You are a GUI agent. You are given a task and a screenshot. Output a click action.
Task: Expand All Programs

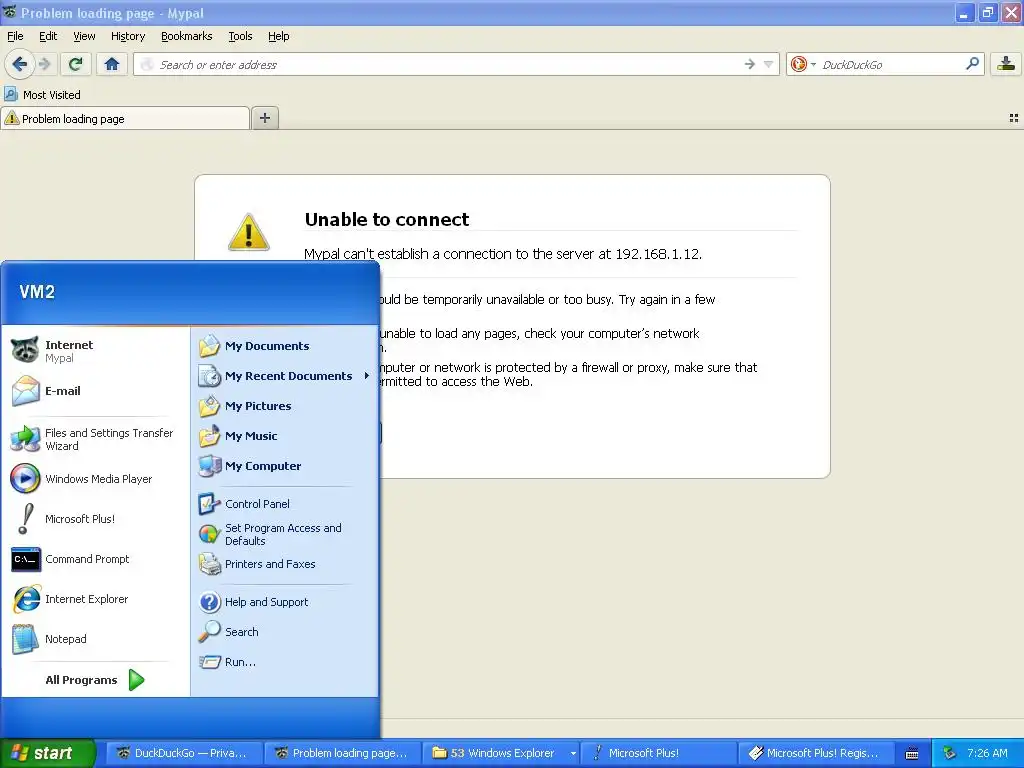pos(95,680)
